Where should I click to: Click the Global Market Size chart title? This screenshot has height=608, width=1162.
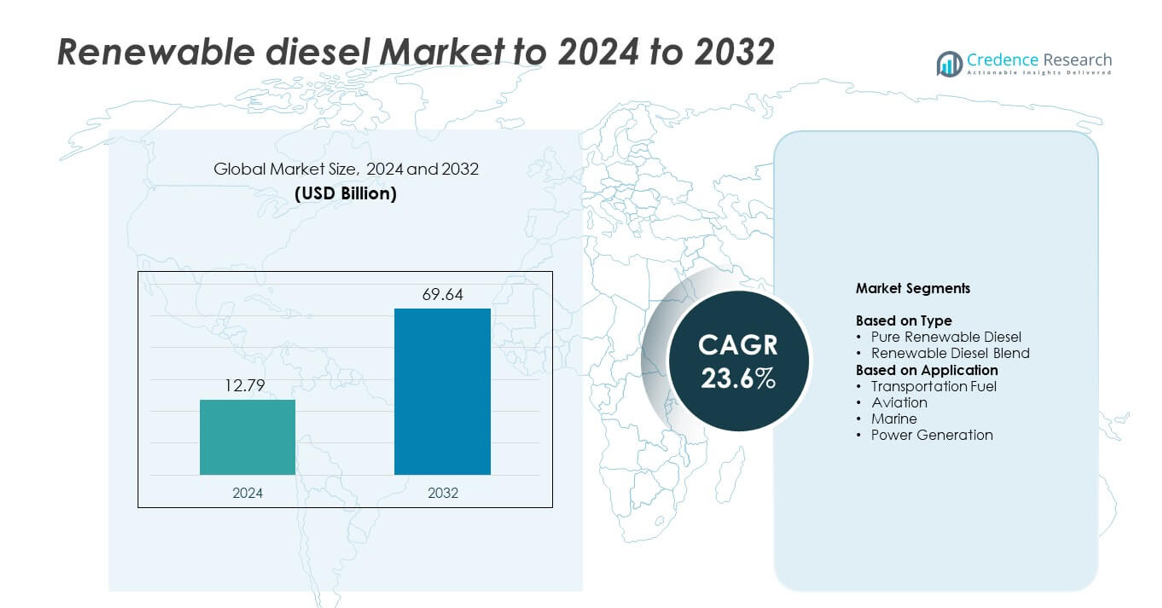(346, 169)
